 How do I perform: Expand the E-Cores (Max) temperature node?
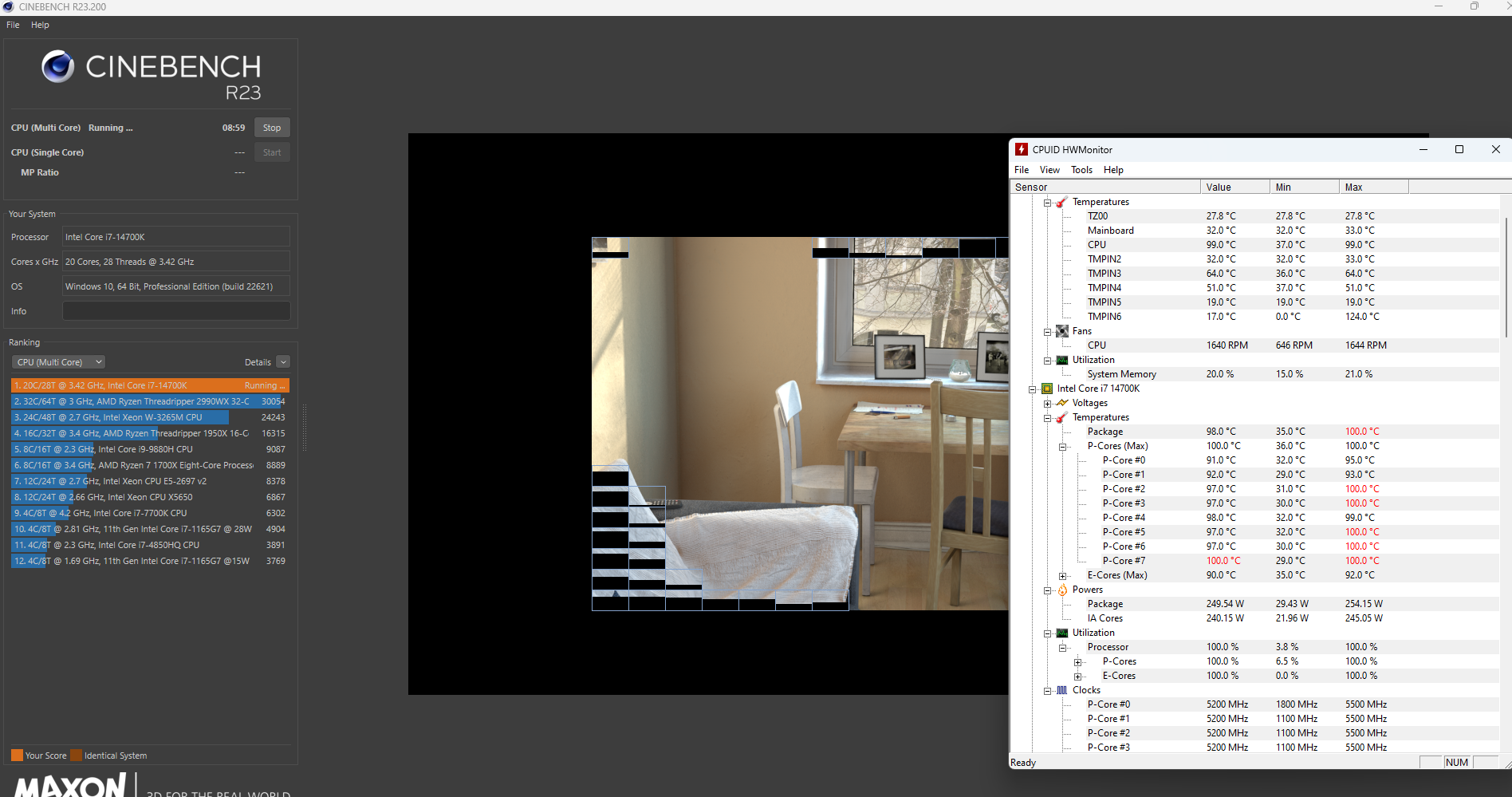point(1063,576)
